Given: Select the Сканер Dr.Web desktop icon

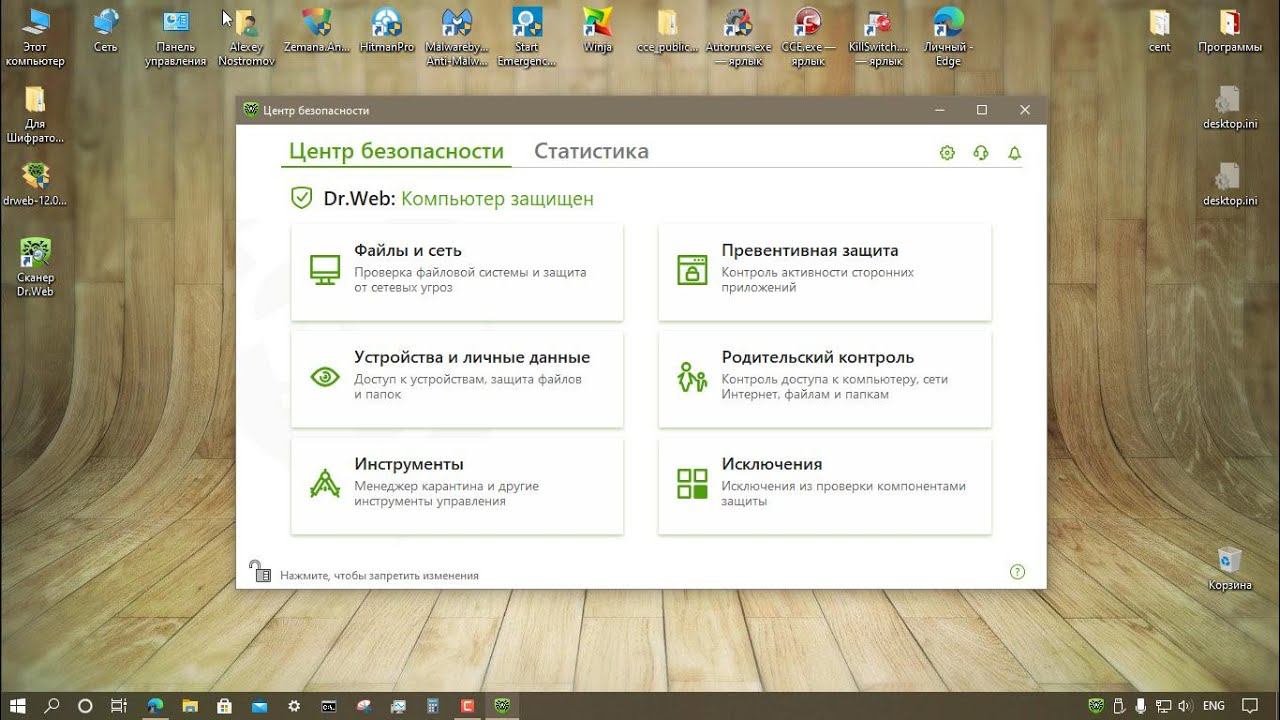Looking at the screenshot, I should [35, 267].
